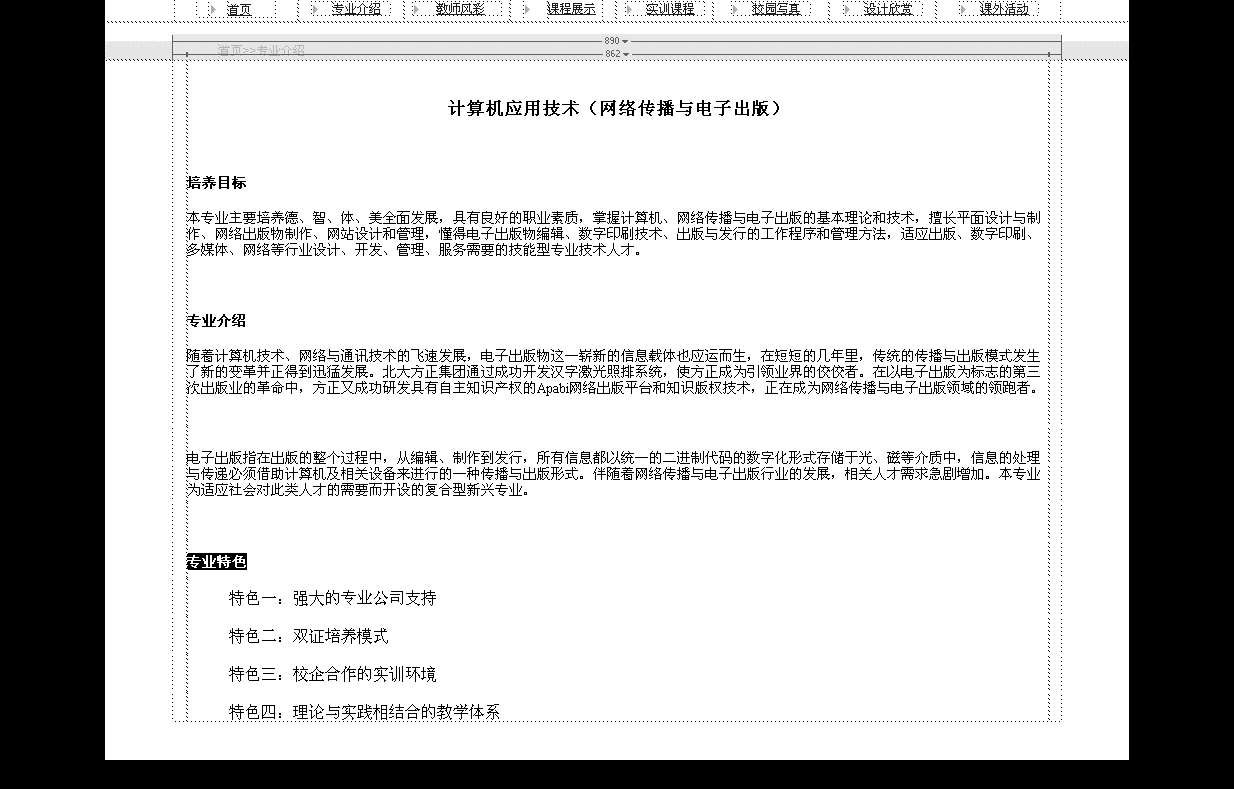Viewport: 1234px width, 789px height.
Task: Click the line 特色二：双证培养模式
Action: 308,637
